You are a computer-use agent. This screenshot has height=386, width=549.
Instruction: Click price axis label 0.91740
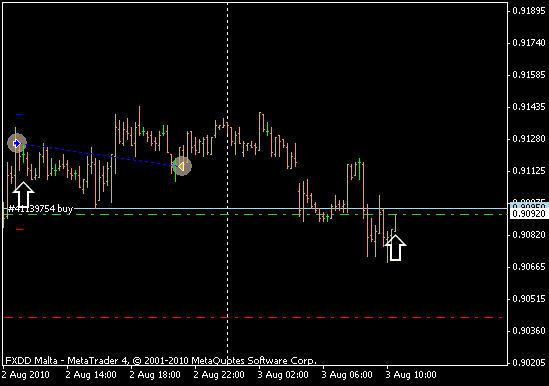(x=529, y=43)
